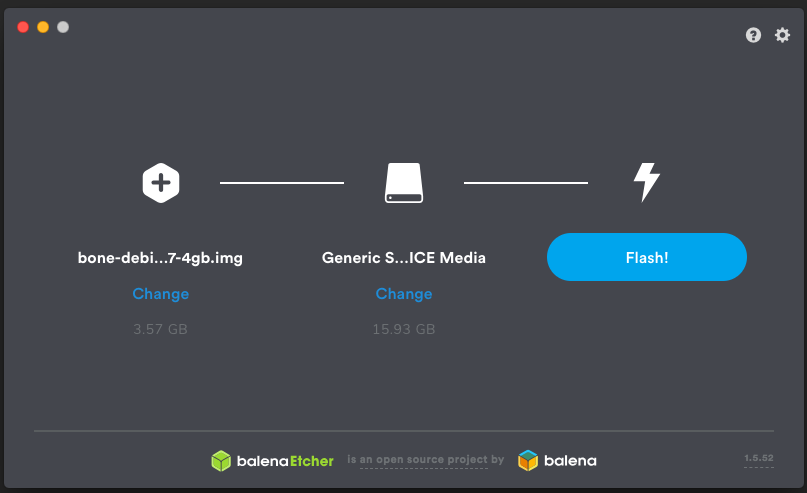The image size is (807, 493).
Task: Change the Generic Media target drive
Action: click(404, 294)
